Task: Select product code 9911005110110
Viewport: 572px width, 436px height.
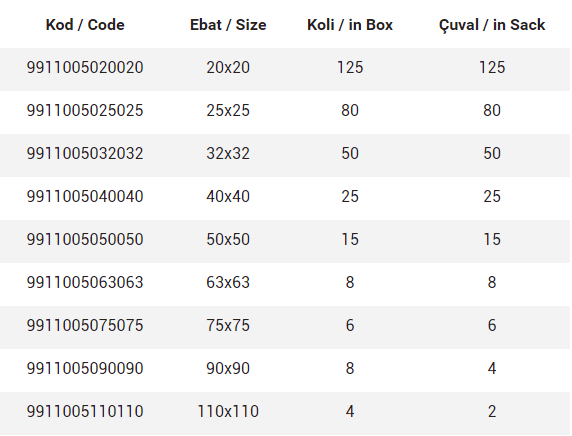Action: [x=85, y=412]
